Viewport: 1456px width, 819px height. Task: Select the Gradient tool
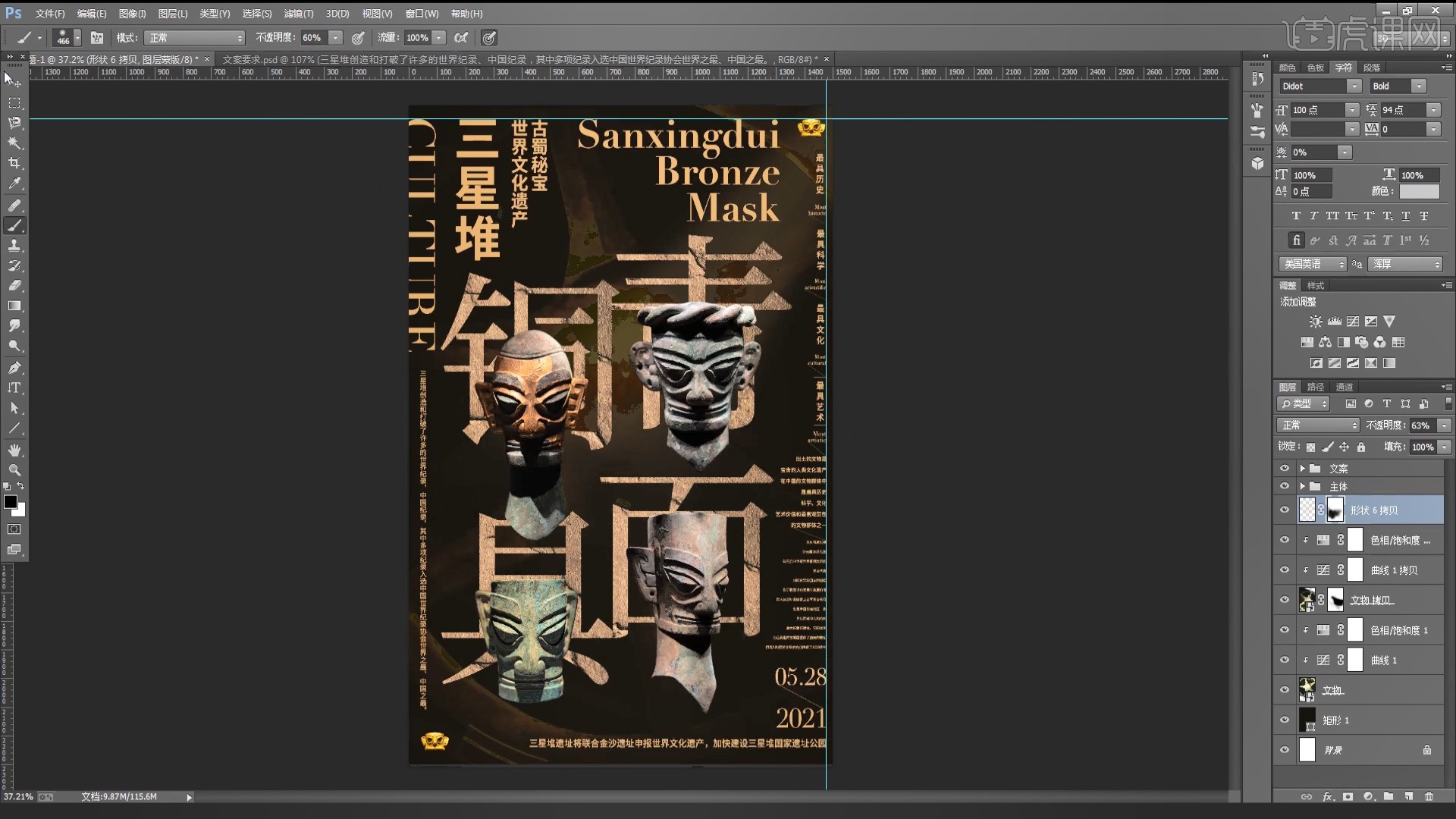(x=14, y=306)
